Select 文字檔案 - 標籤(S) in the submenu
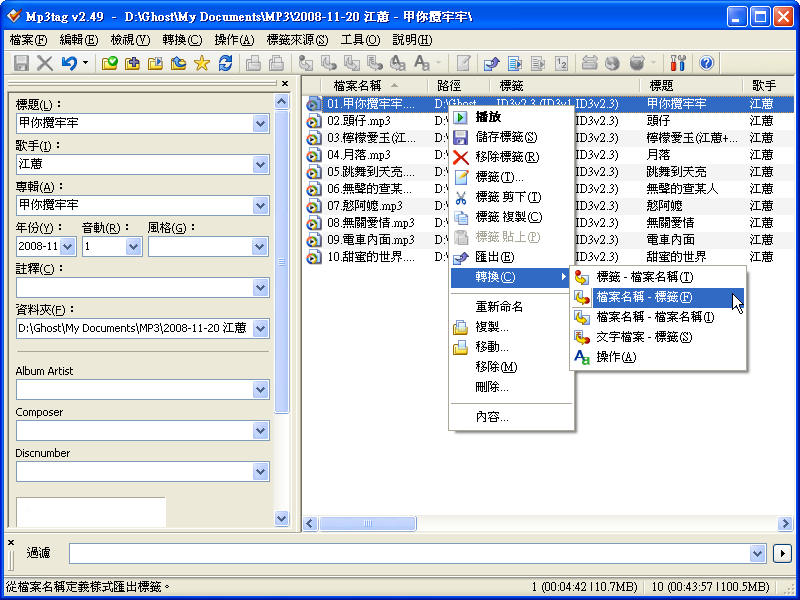The height and width of the screenshot is (600, 800). point(658,337)
